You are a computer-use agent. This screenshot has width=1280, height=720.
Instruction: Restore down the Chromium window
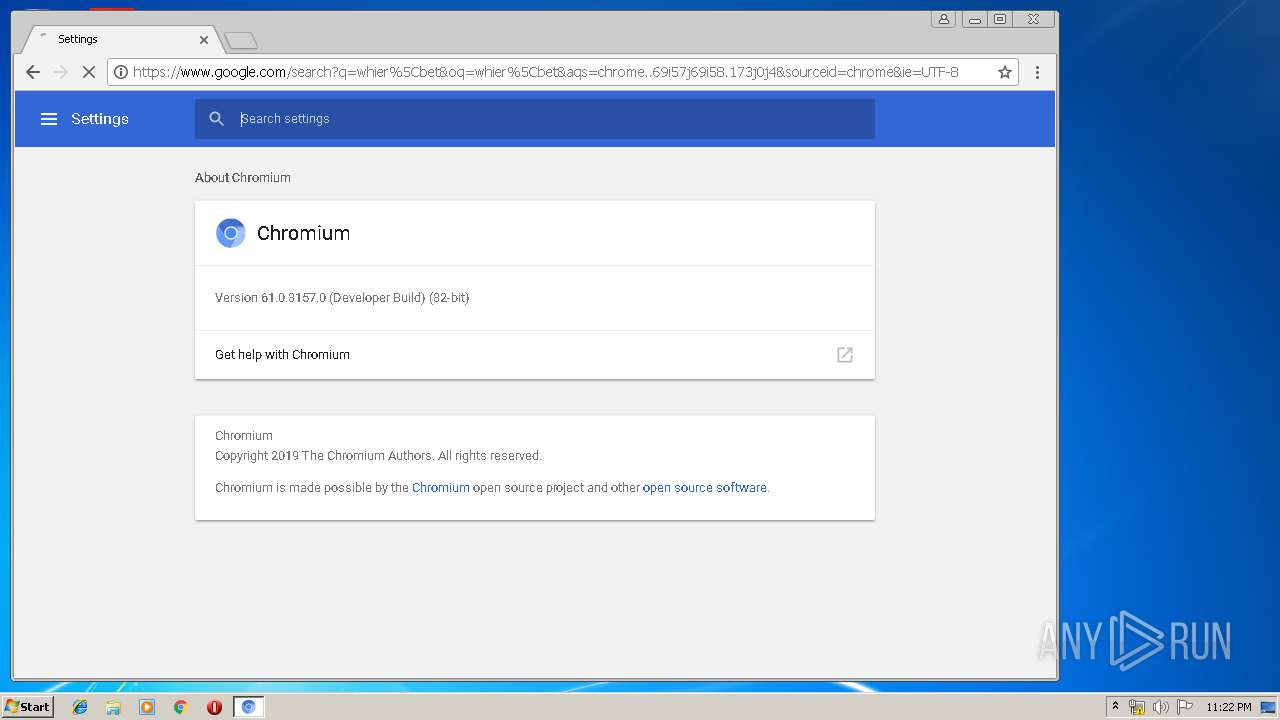click(1000, 19)
